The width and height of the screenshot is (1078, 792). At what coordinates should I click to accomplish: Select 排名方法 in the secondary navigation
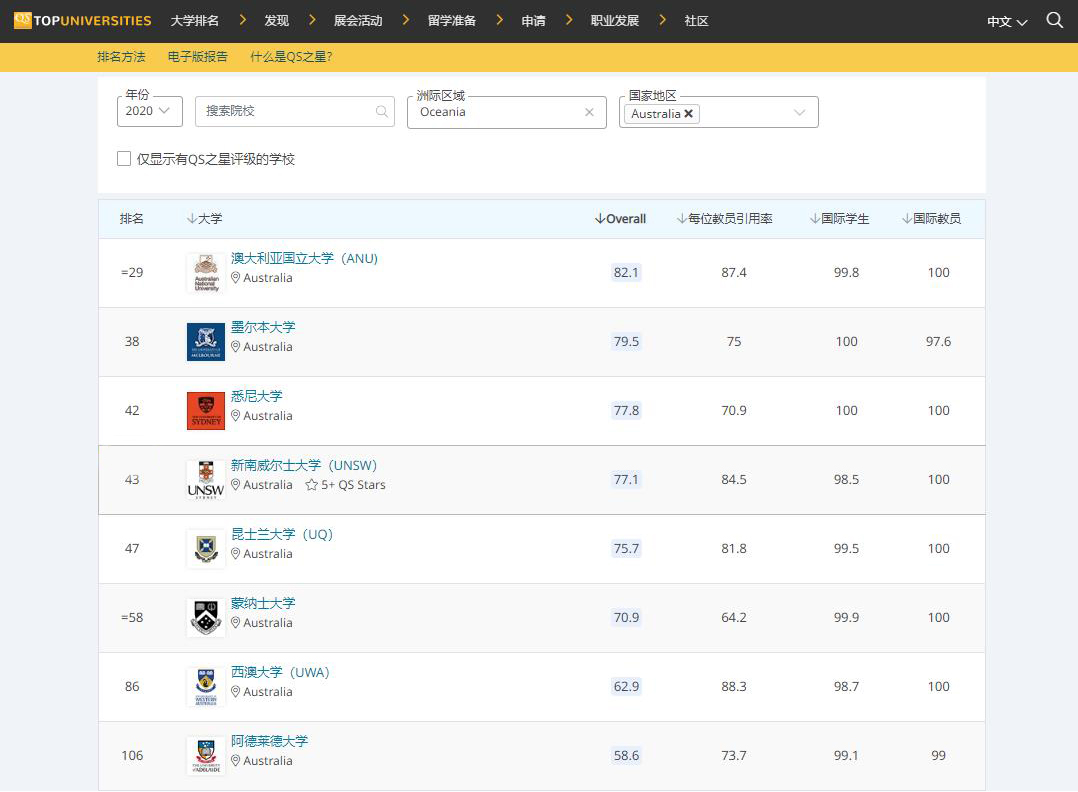120,57
